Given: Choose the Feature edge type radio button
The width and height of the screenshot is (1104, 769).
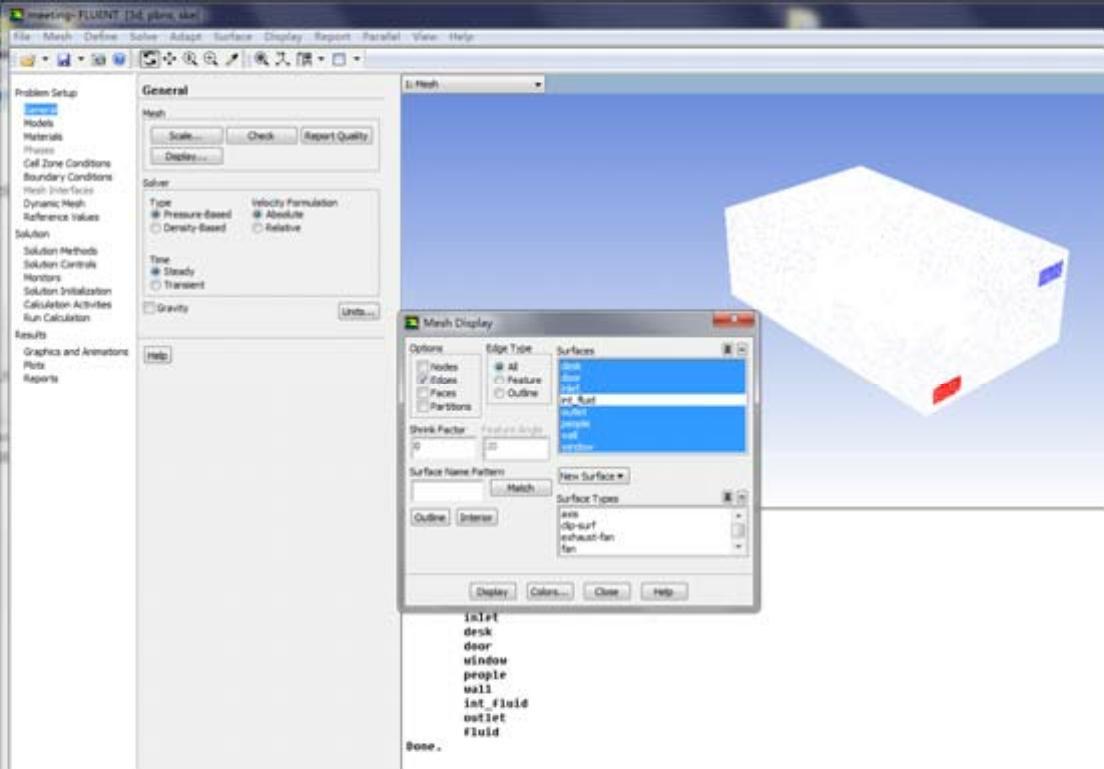Looking at the screenshot, I should pos(498,381).
